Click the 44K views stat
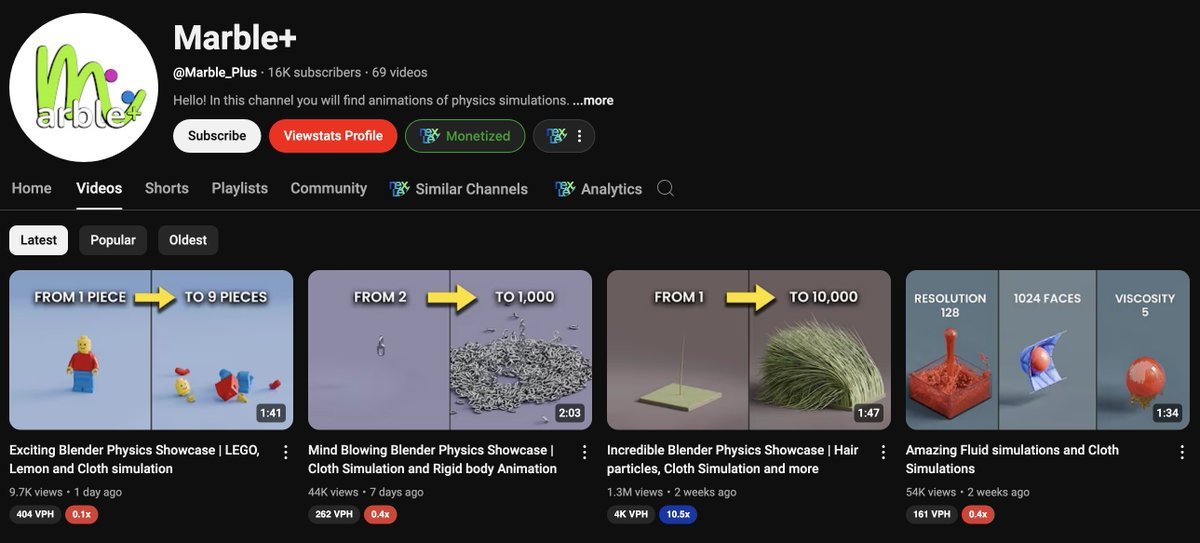This screenshot has height=543, width=1200. [x=333, y=492]
